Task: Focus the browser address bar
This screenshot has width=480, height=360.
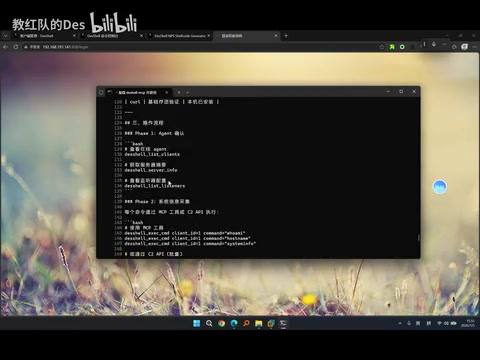Action: pyautogui.click(x=200, y=47)
